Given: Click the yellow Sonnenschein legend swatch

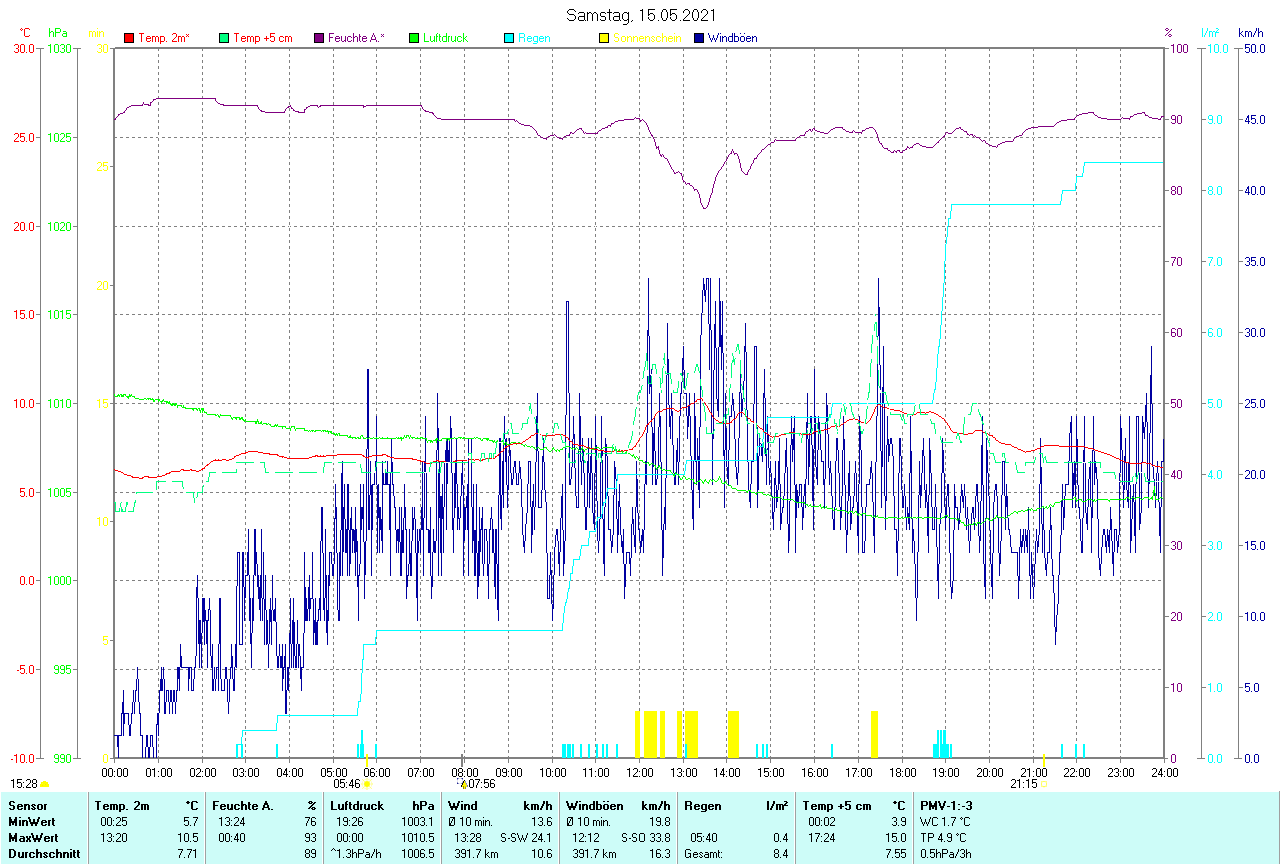Looking at the screenshot, I should pos(604,38).
